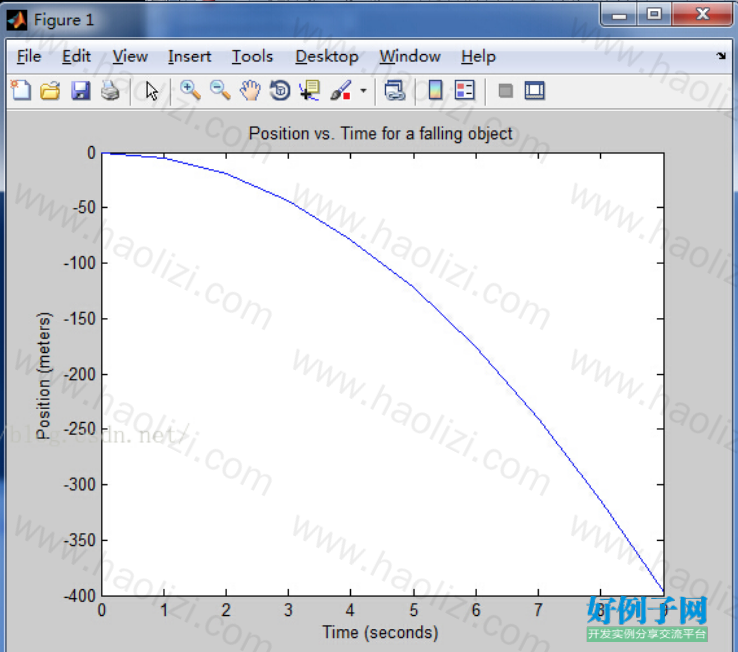The width and height of the screenshot is (738, 652).
Task: Insert a colorbar using toolbar icon
Action: (435, 90)
